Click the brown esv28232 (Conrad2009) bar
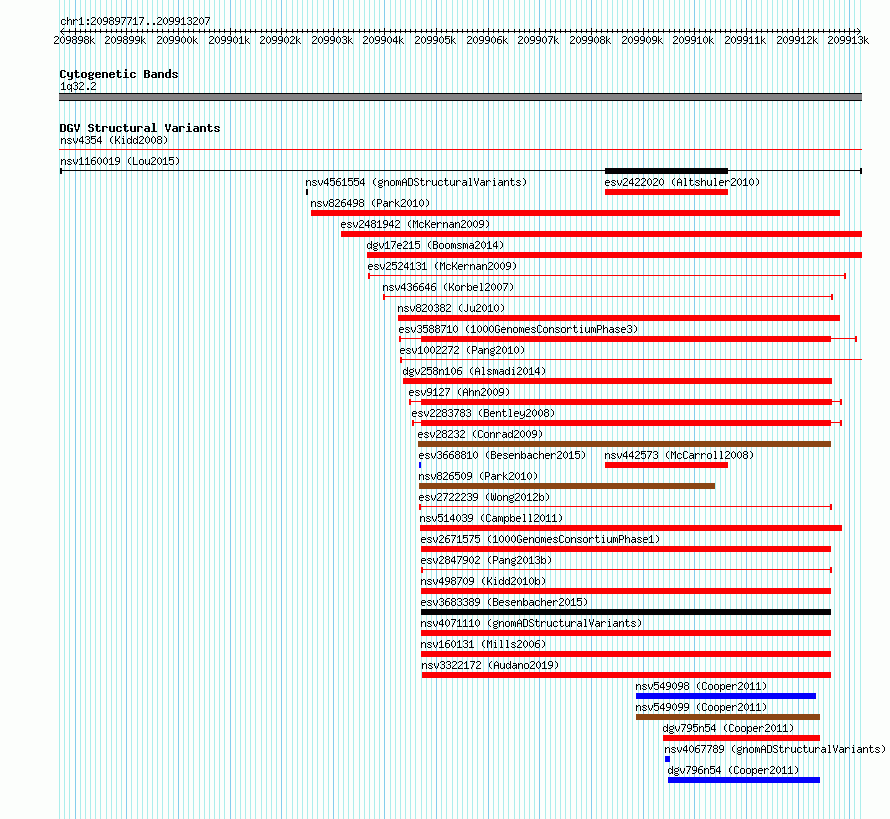This screenshot has width=890, height=819. (x=624, y=444)
